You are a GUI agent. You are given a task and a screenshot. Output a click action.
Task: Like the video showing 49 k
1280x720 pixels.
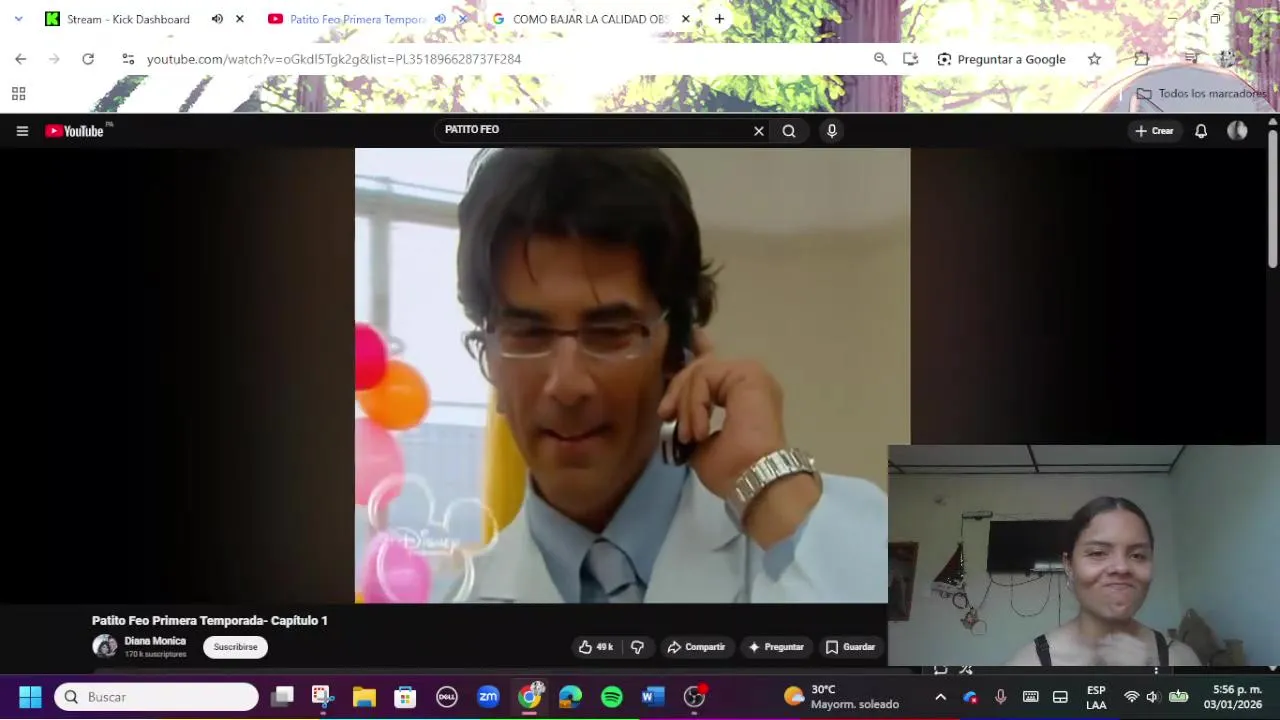pos(596,647)
